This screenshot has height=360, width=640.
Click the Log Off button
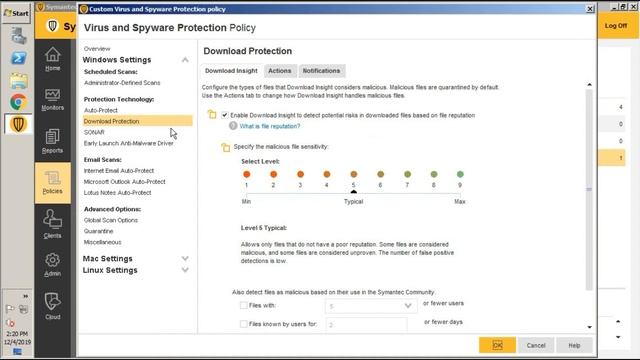tap(616, 26)
